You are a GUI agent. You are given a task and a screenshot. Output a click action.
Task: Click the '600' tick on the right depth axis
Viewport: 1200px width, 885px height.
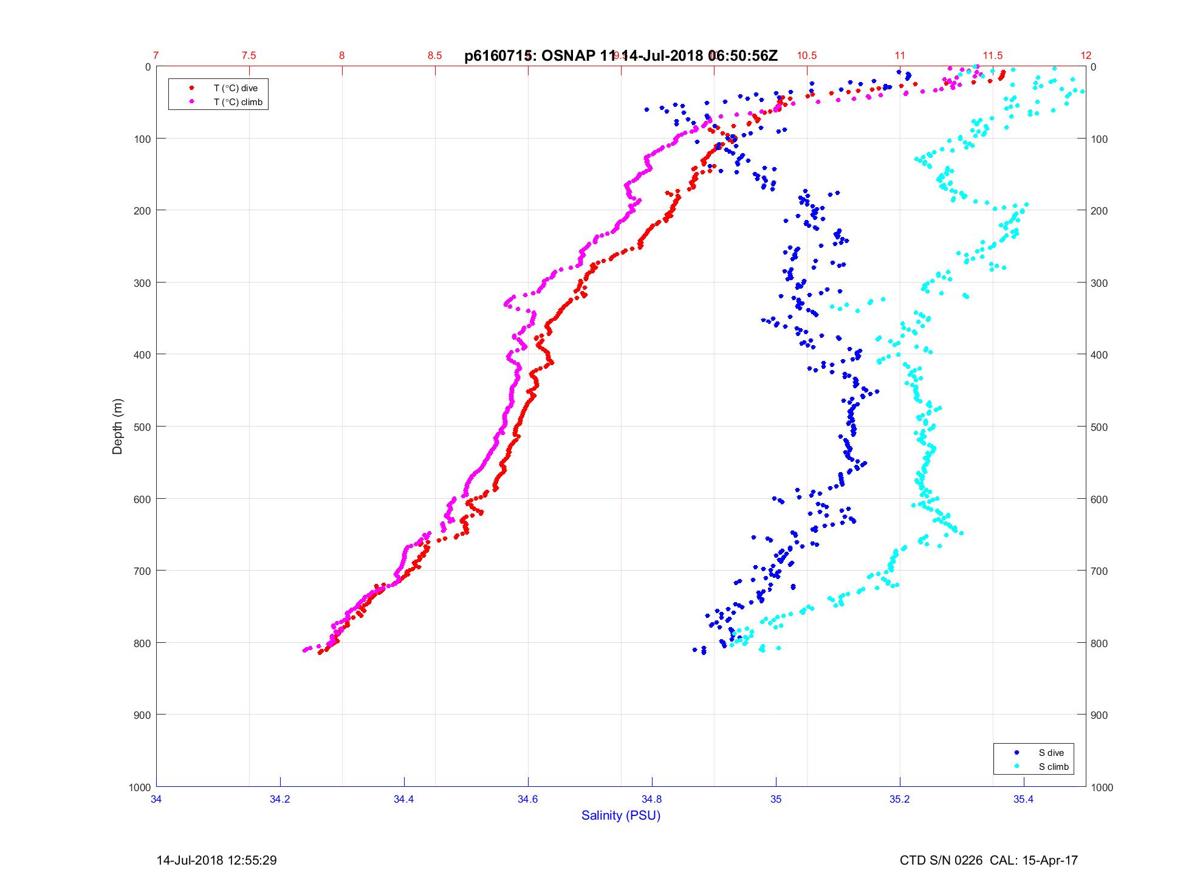[x=1101, y=499]
